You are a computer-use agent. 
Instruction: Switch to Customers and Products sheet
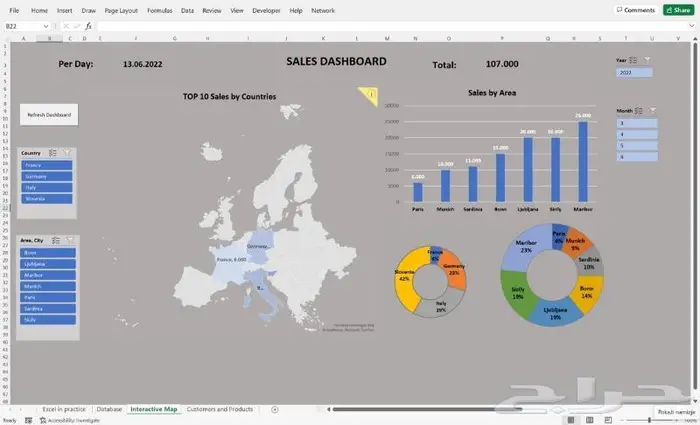(x=220, y=409)
